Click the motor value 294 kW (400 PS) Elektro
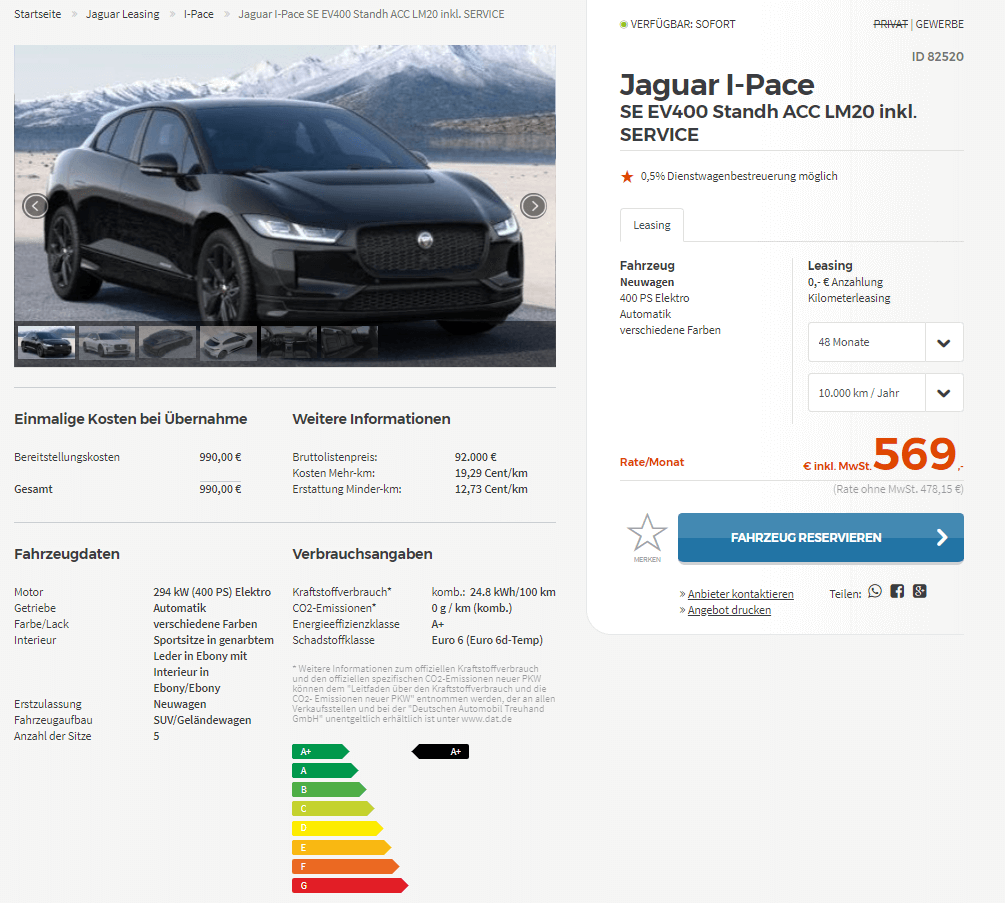The width and height of the screenshot is (1005, 903). pyautogui.click(x=212, y=592)
